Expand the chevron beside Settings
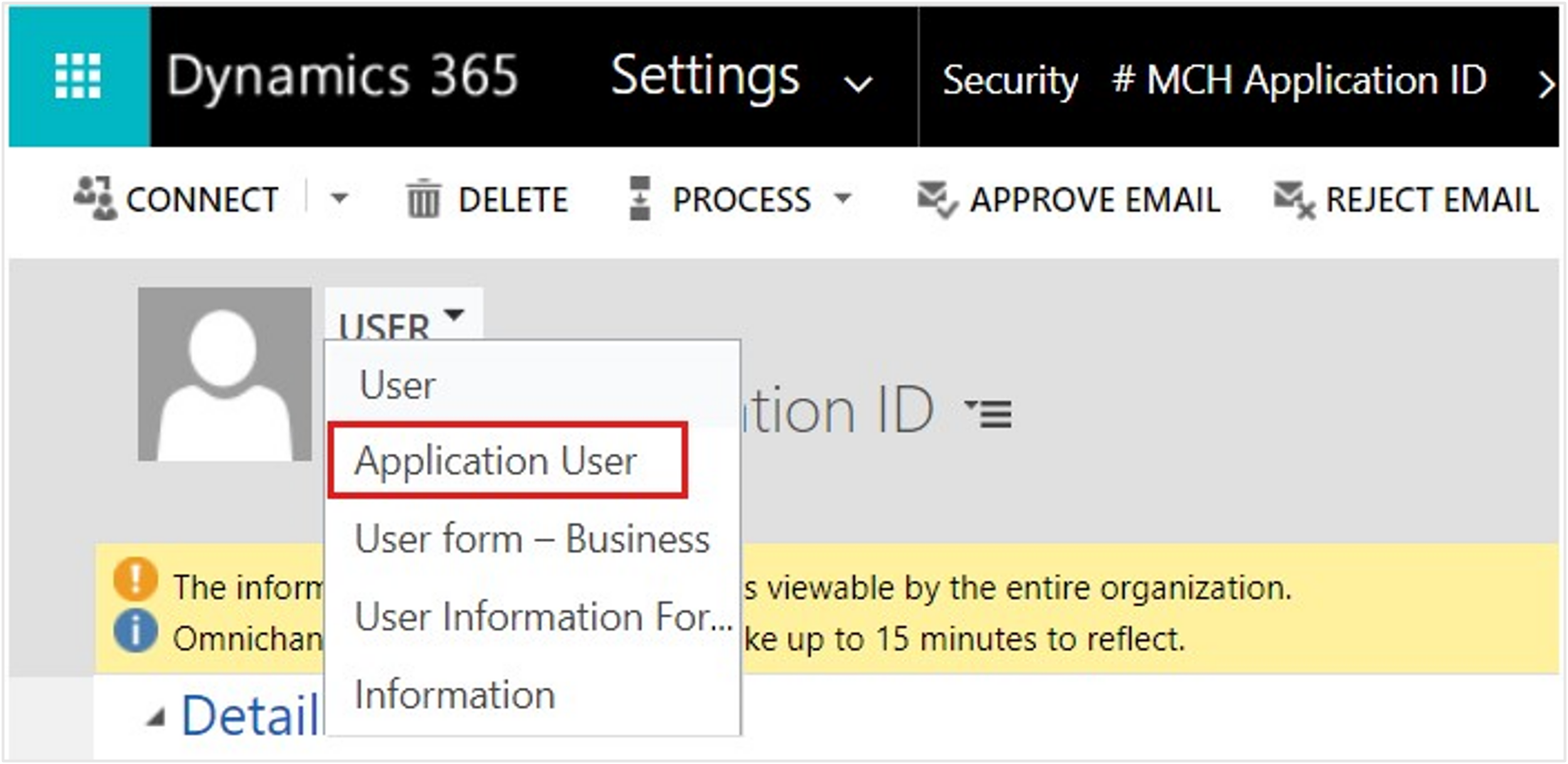 pos(857,83)
